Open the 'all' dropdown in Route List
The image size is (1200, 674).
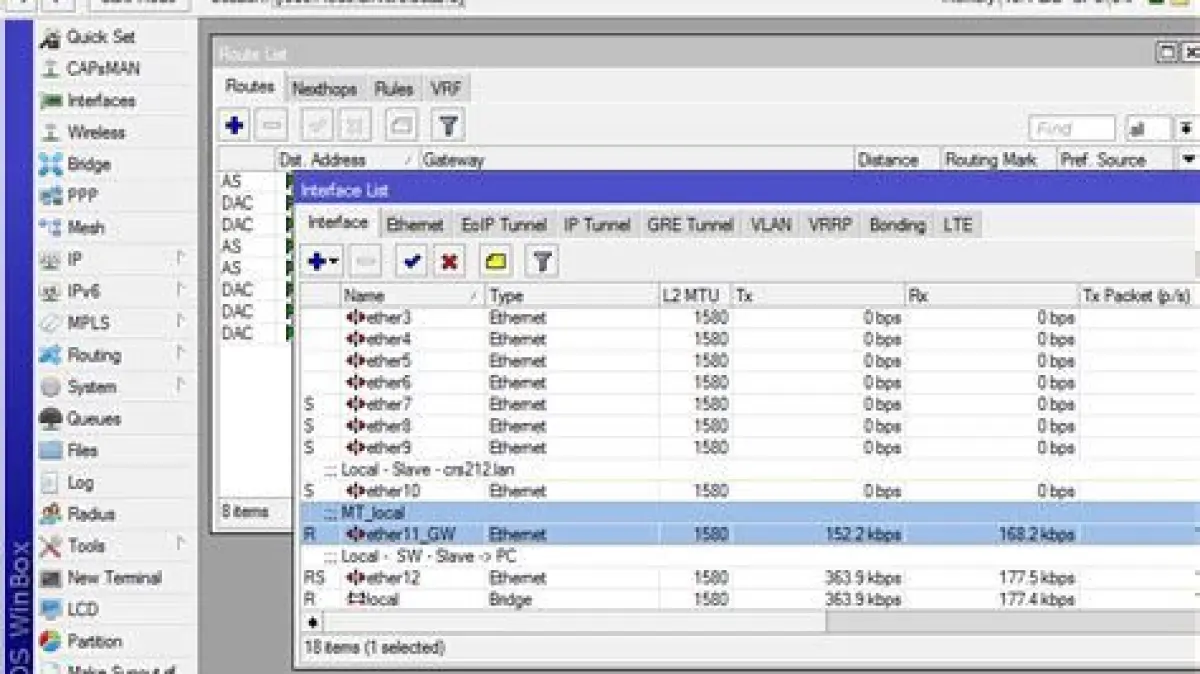click(x=1148, y=129)
